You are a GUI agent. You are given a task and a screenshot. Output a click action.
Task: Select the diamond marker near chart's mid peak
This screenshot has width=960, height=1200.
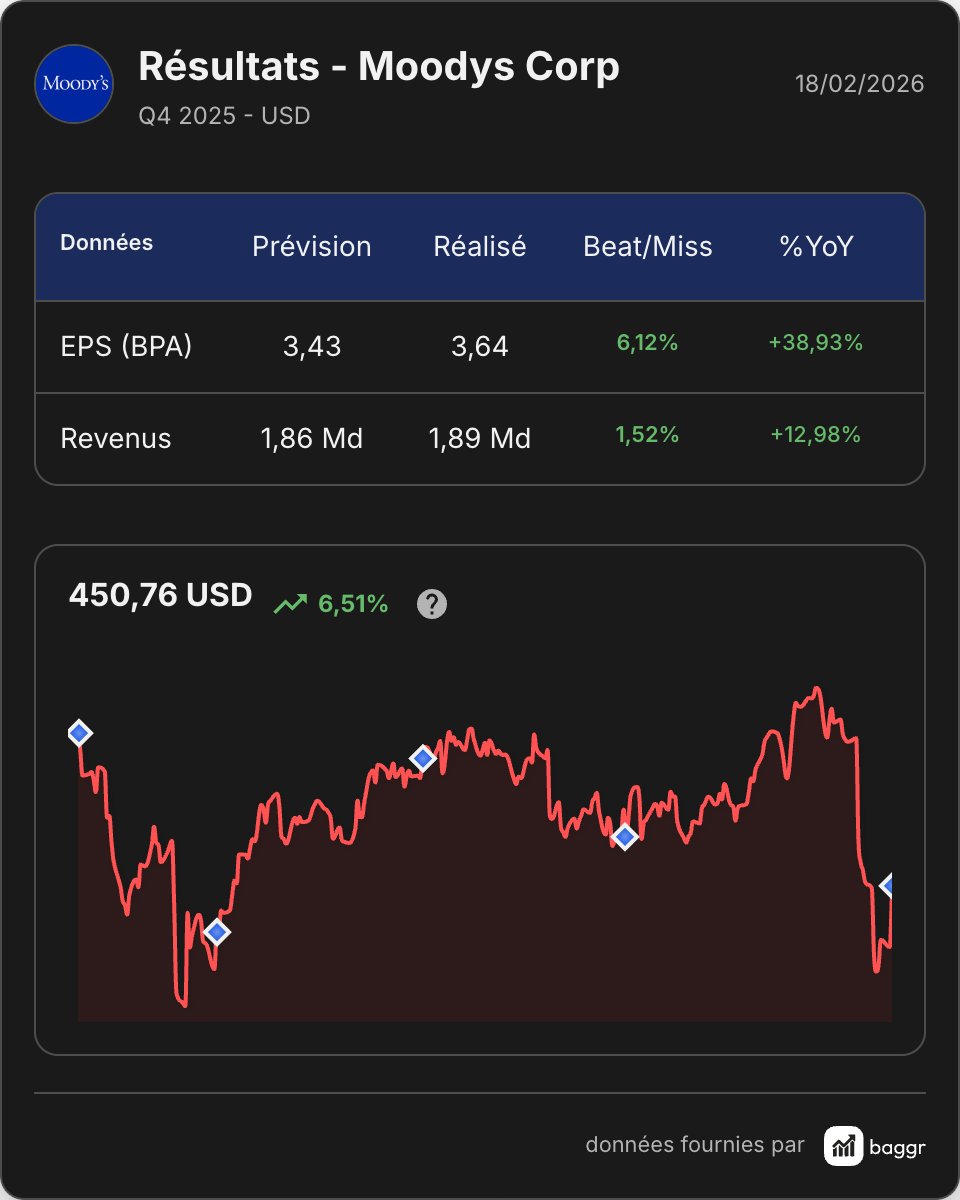click(x=423, y=759)
